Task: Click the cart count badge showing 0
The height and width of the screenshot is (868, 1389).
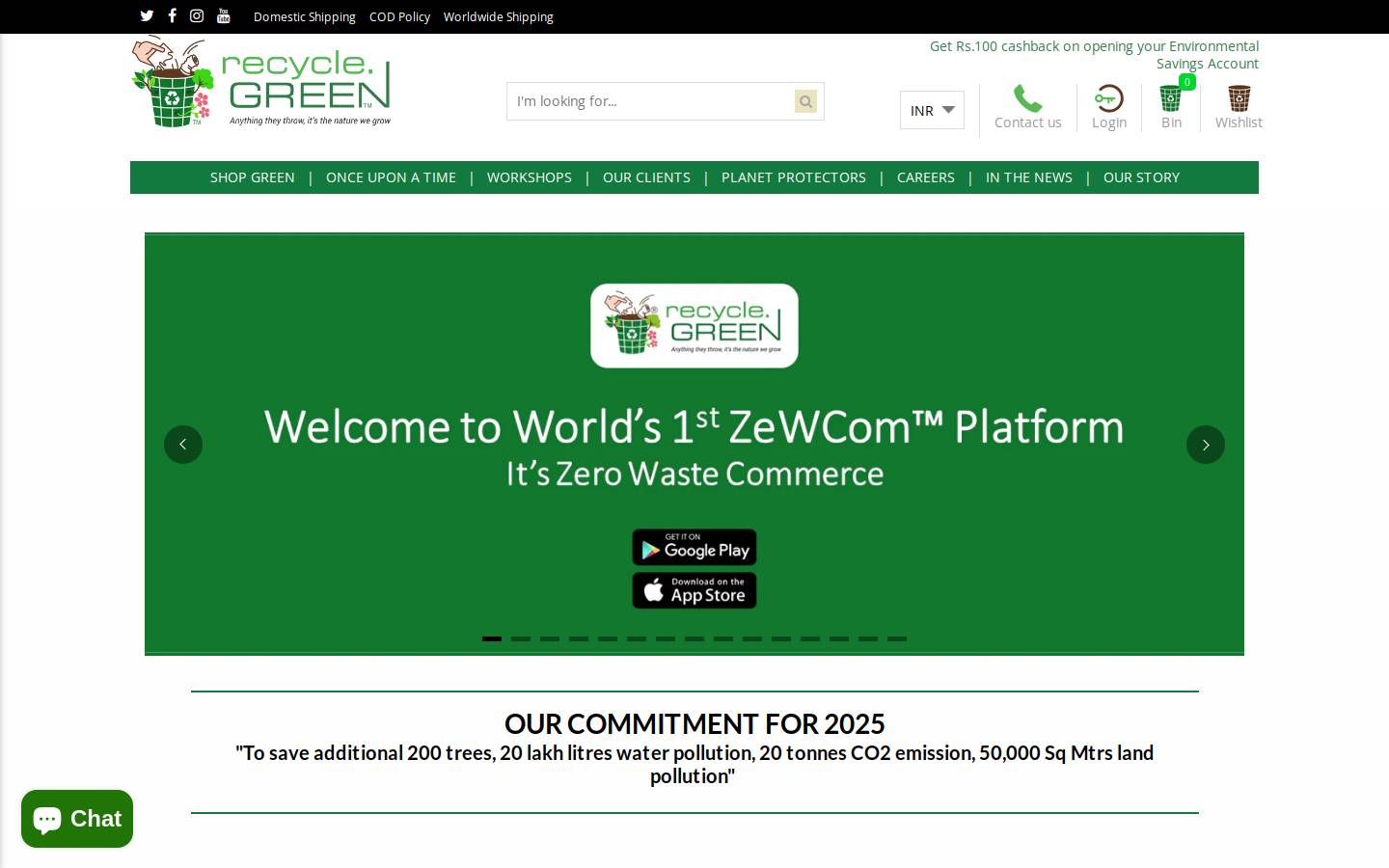Action: pyautogui.click(x=1187, y=82)
